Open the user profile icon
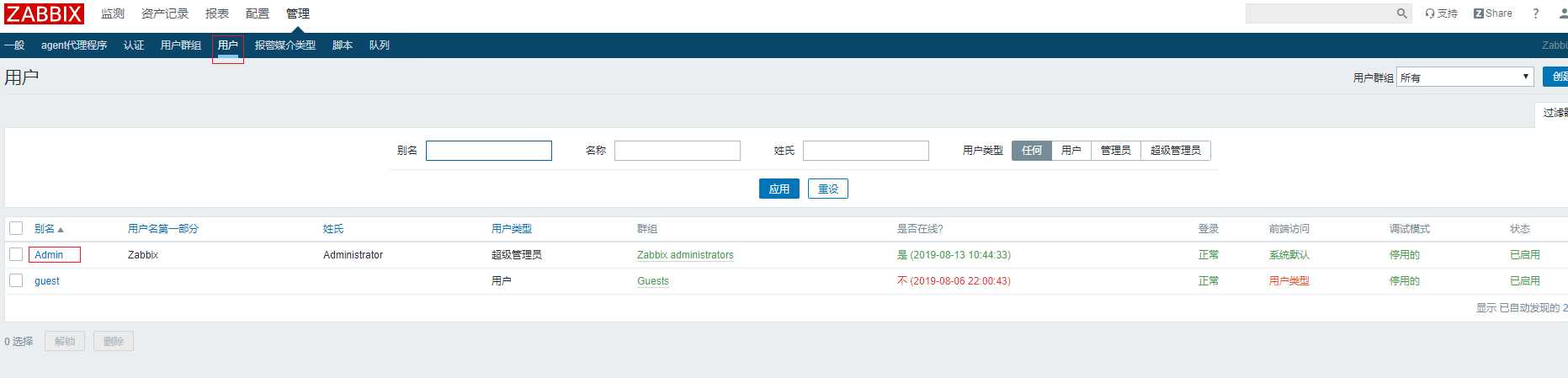Image resolution: width=1568 pixels, height=378 pixels. [x=1563, y=13]
